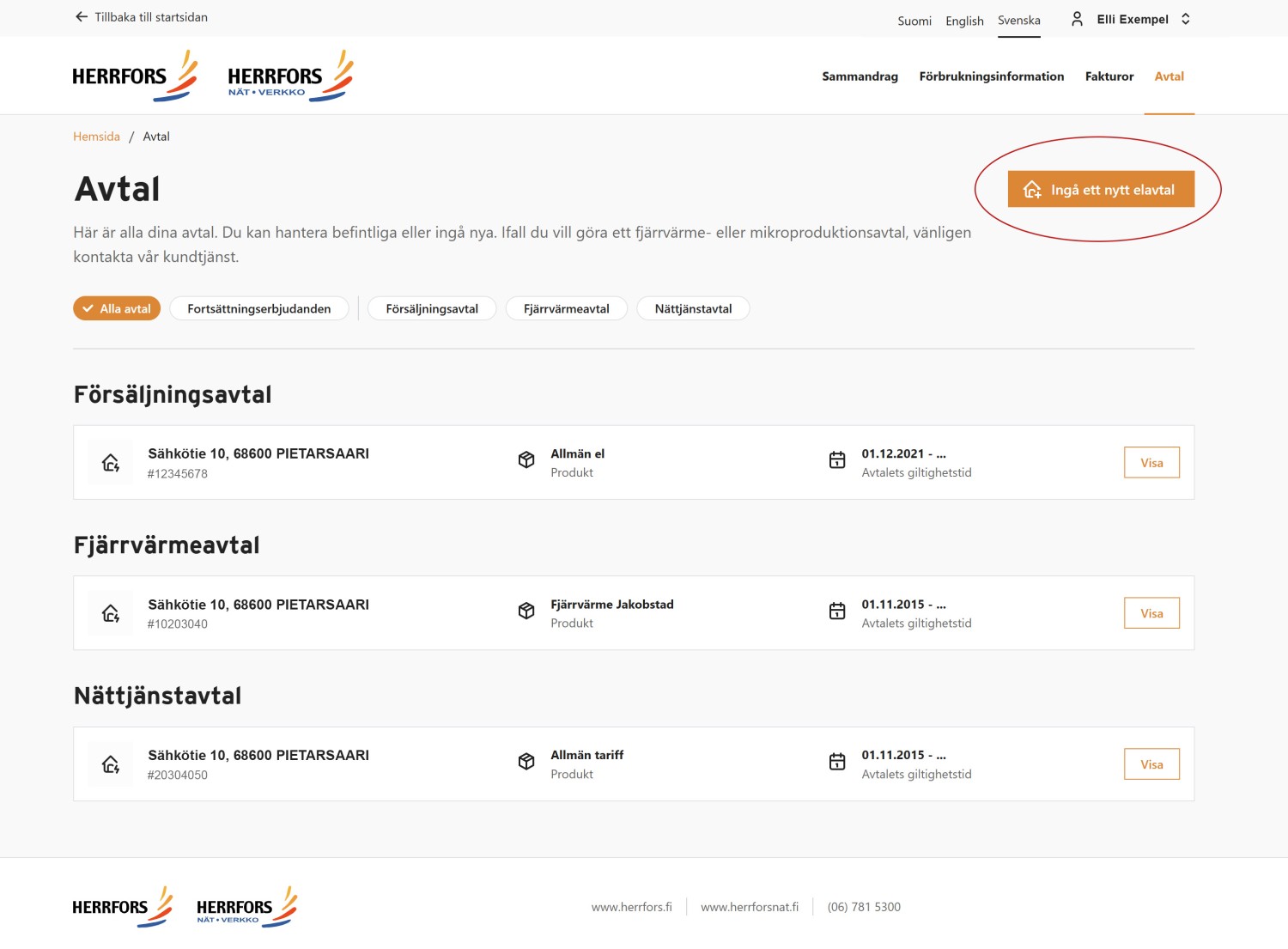Click the Hemsida breadcrumb link
The image size is (1288, 949).
(96, 137)
